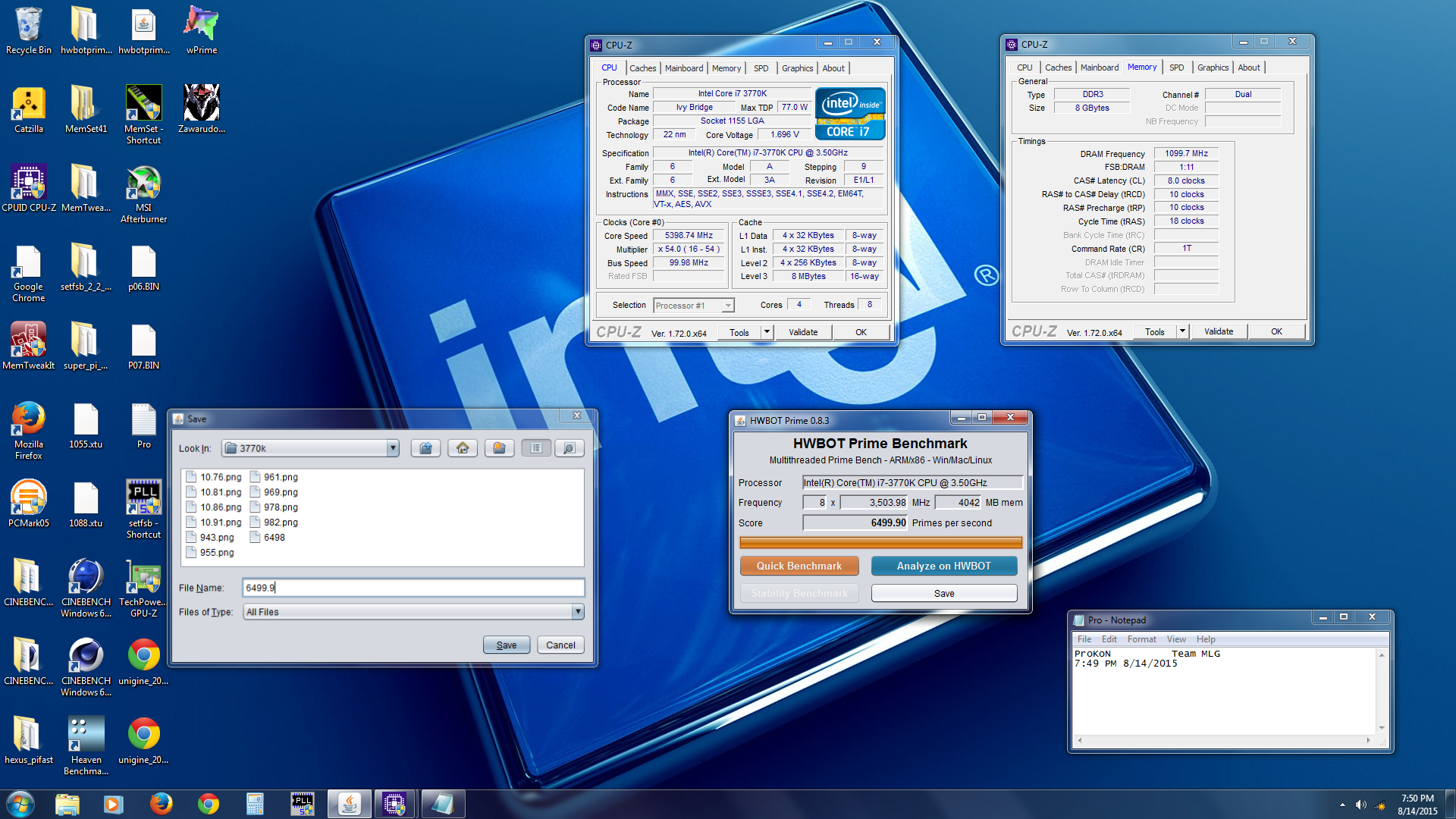Open Calculator from the taskbar
Screen dimensions: 1456x819
click(255, 804)
